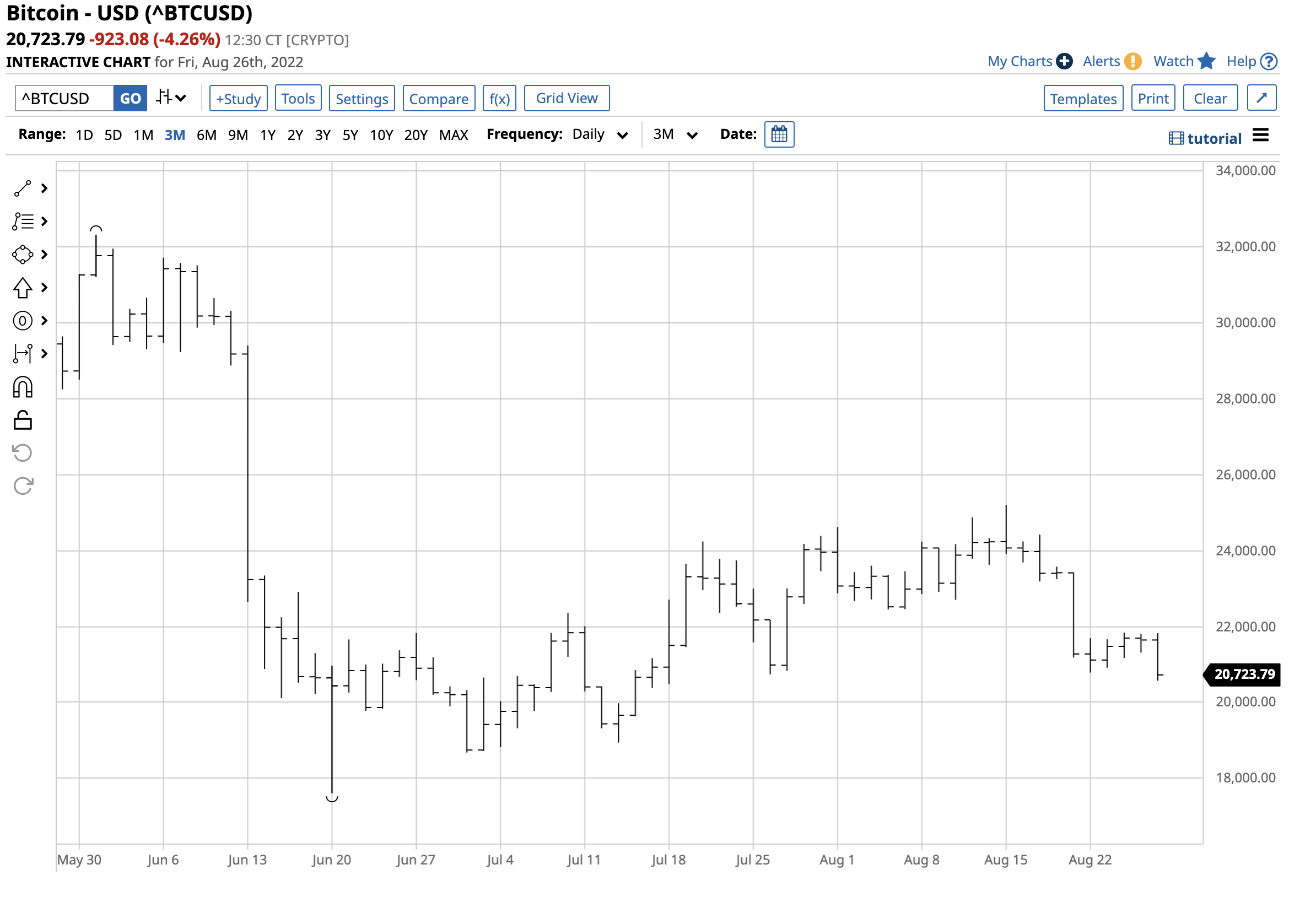Toggle the drawing lock padlock icon

point(23,422)
